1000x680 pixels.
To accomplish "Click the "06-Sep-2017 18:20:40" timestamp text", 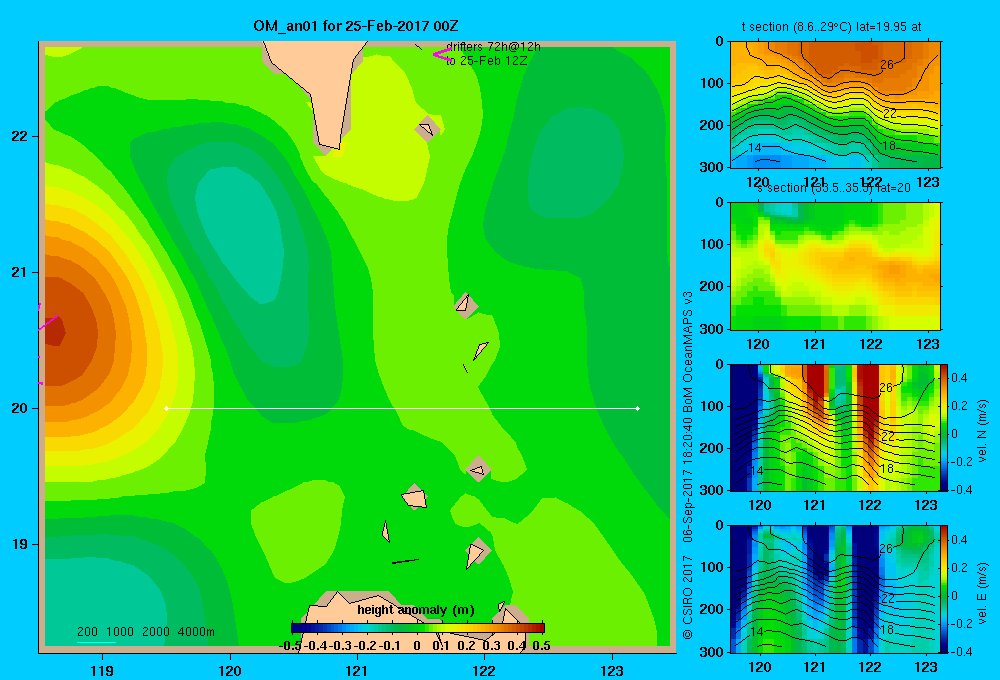I will pos(688,478).
